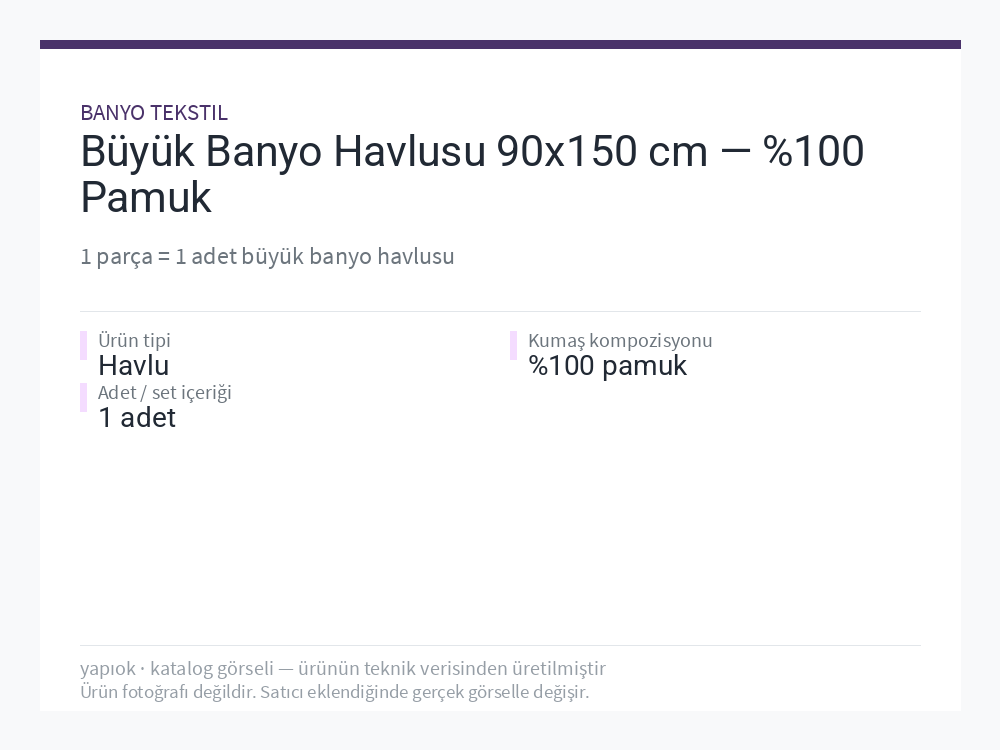This screenshot has height=750, width=1000.
Task: Click the purple marker beside Adet / set içeriği
Action: 84,397
